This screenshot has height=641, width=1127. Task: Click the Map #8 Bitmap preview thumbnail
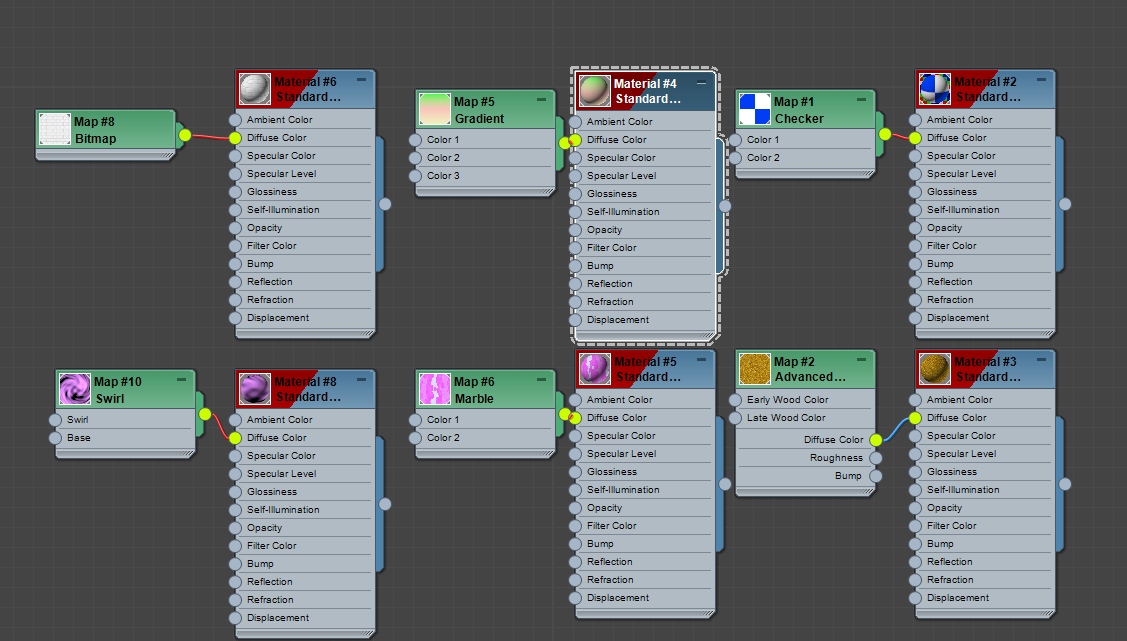tap(55, 129)
